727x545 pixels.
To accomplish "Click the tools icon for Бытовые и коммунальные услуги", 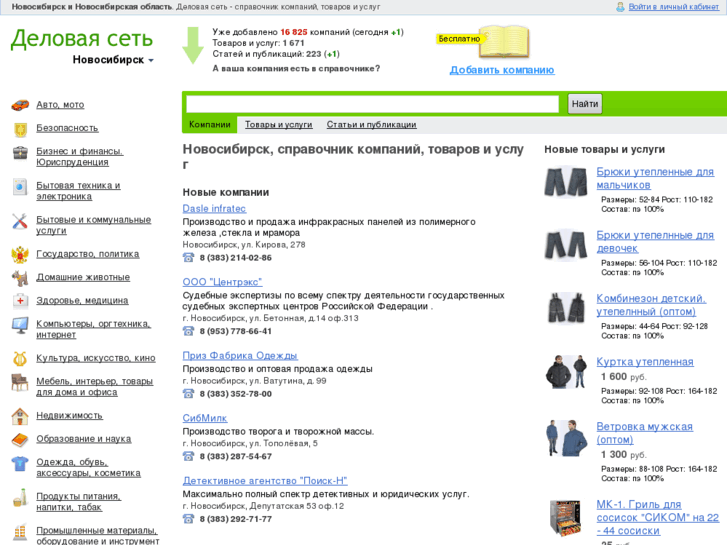I will click(x=20, y=221).
